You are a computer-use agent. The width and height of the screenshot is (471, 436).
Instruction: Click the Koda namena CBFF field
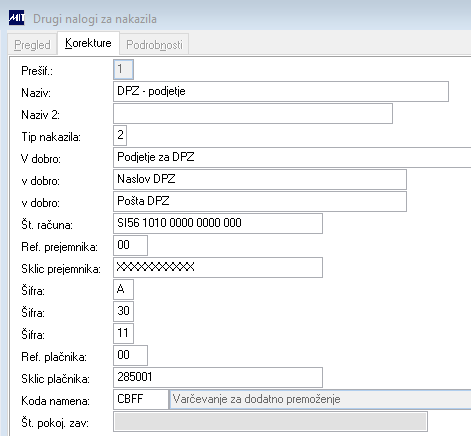tap(141, 399)
